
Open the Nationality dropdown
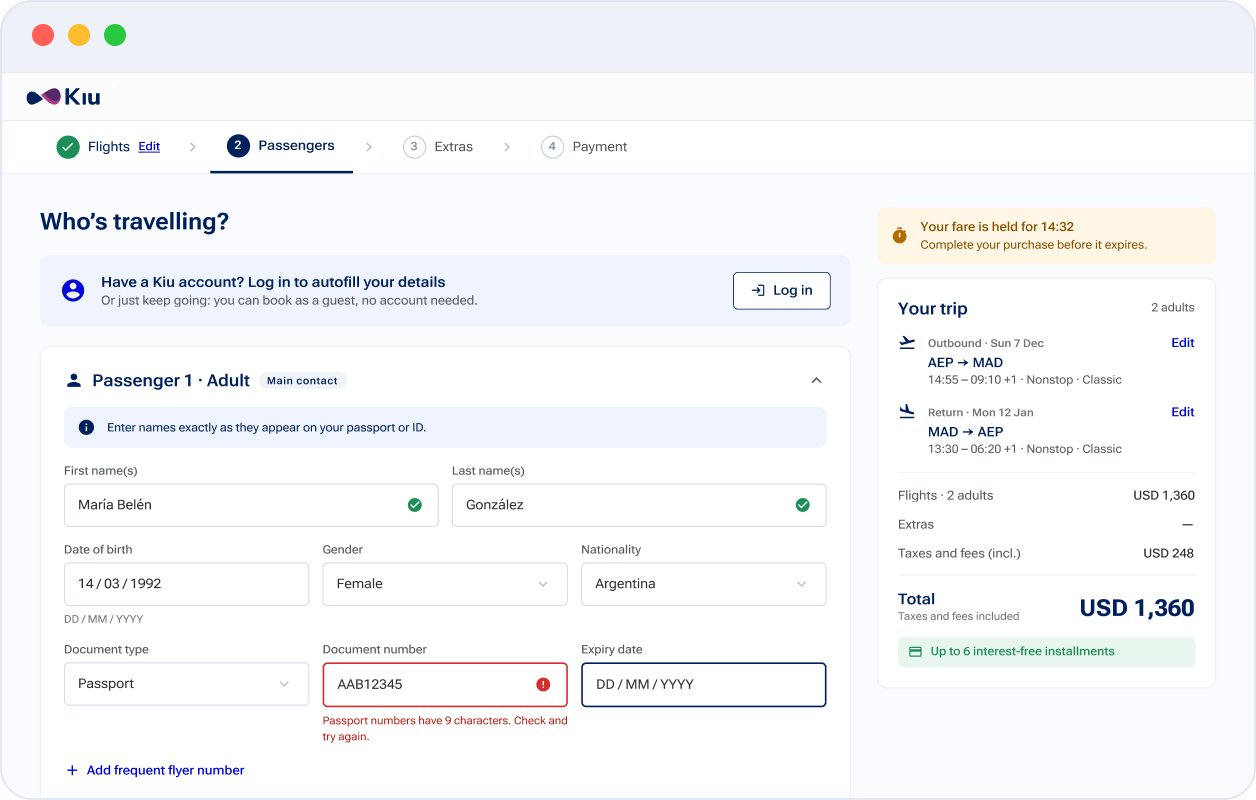tap(703, 584)
